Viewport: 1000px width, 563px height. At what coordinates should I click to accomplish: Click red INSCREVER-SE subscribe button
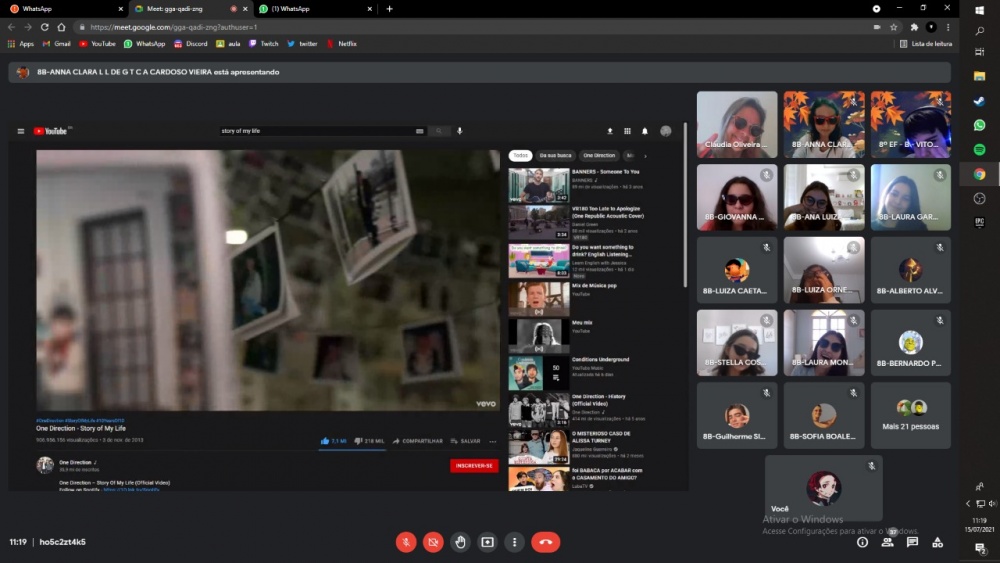[474, 465]
